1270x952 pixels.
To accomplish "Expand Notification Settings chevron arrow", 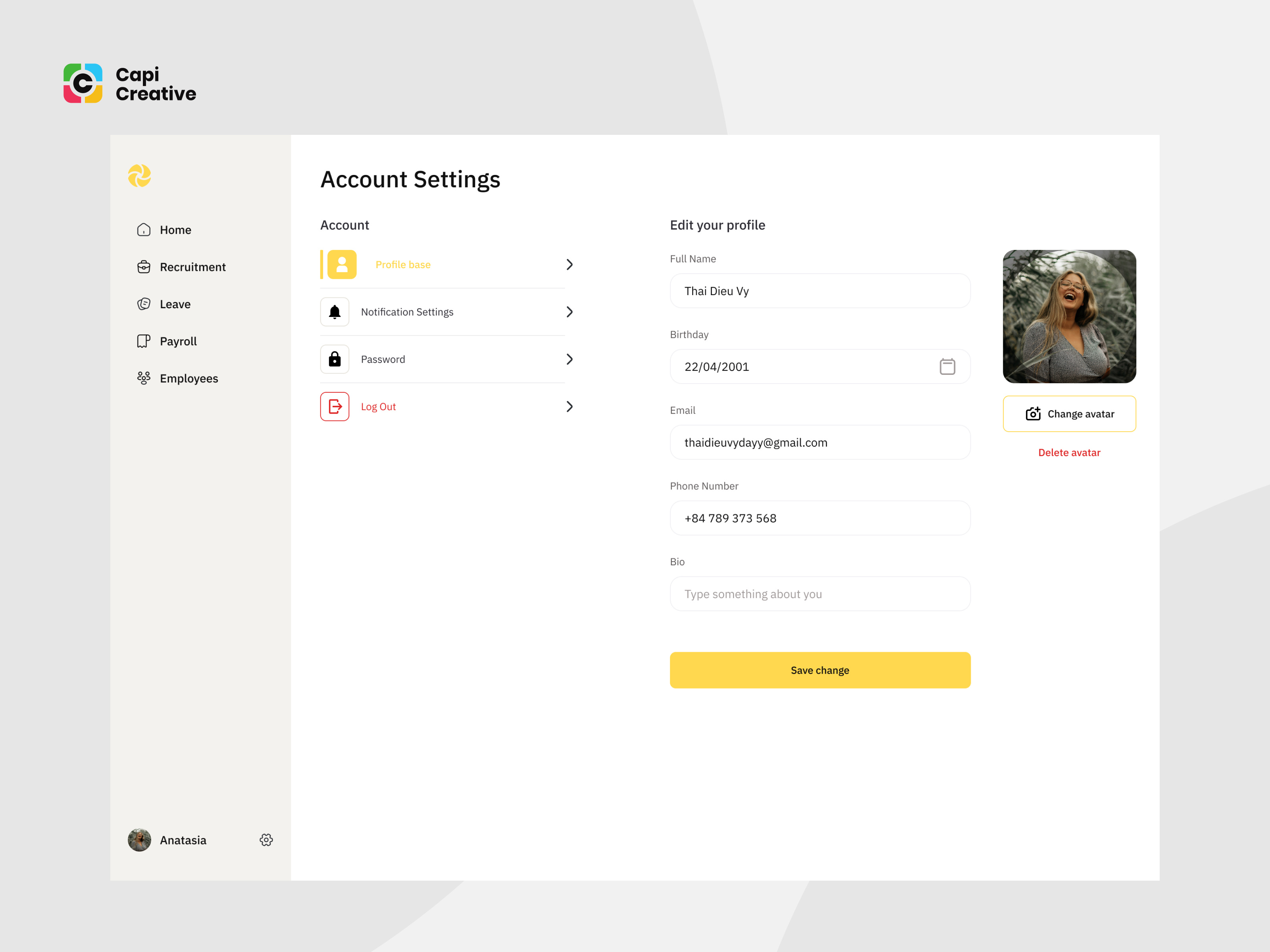I will click(x=570, y=312).
